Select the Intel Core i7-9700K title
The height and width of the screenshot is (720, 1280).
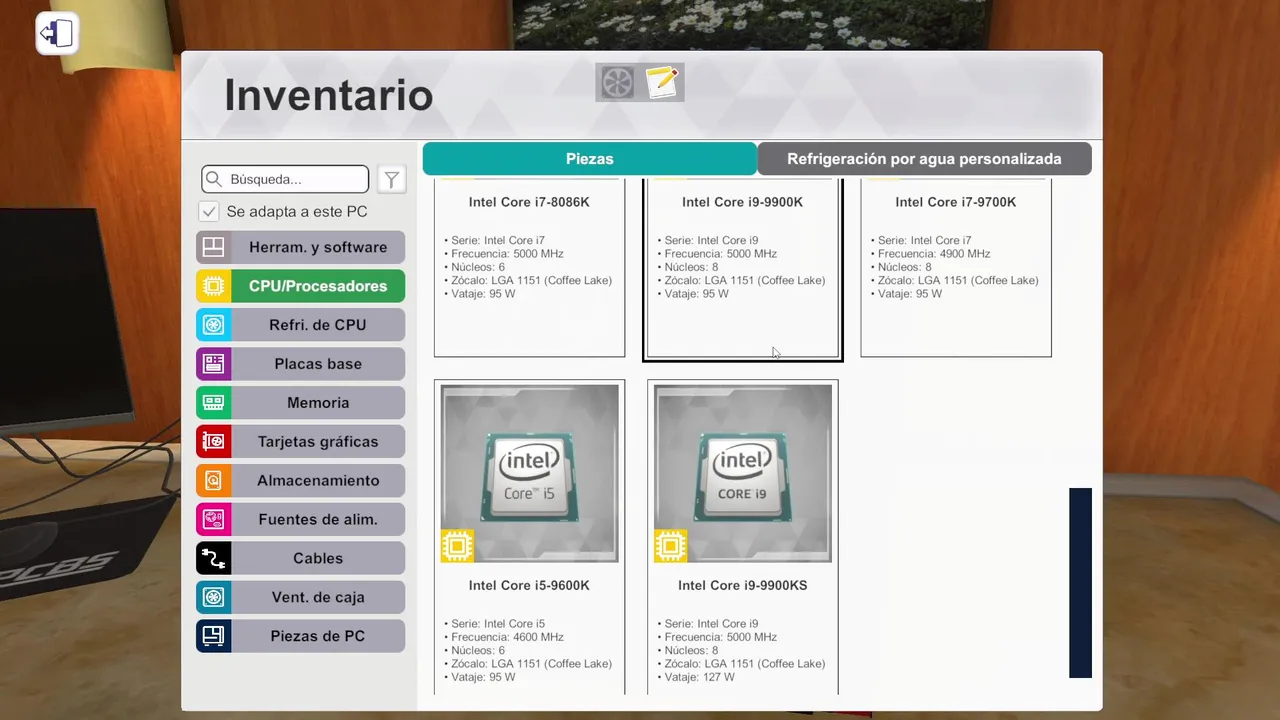pos(955,202)
